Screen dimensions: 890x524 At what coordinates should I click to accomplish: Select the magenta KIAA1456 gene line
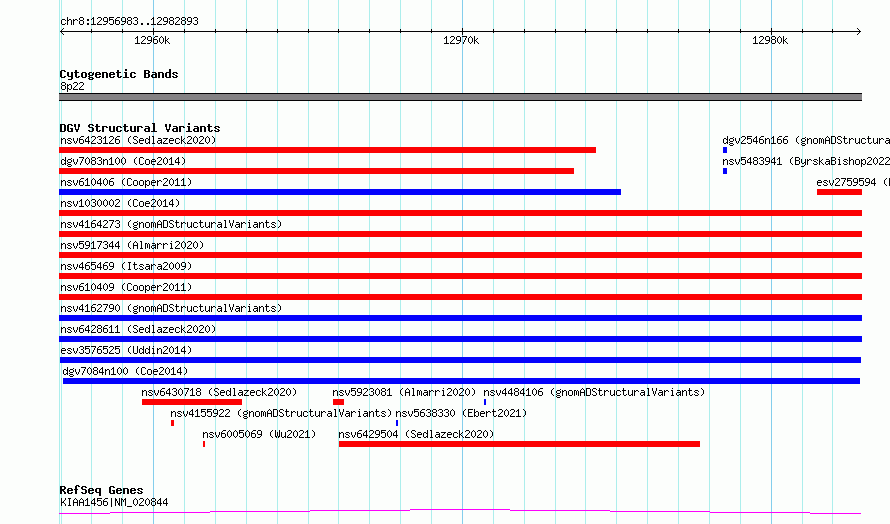click(460, 512)
